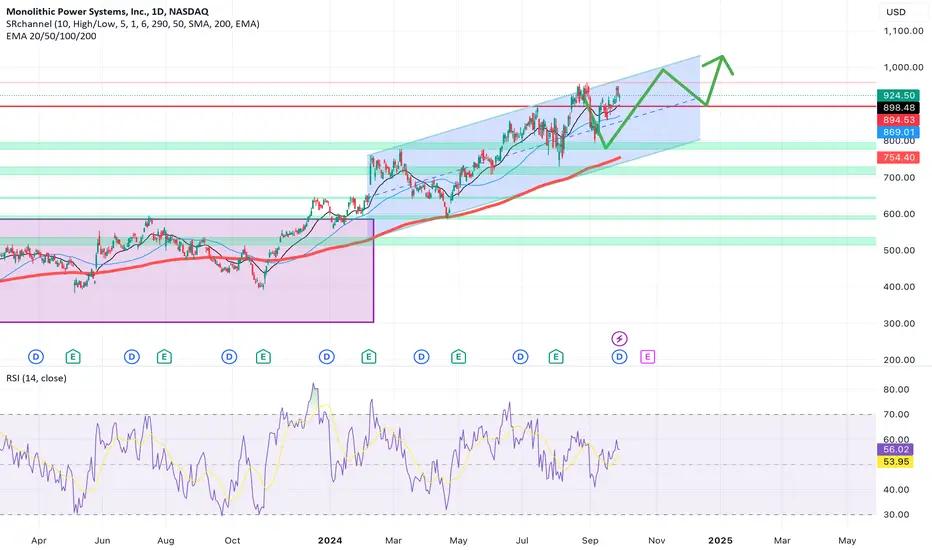This screenshot has width=932, height=550.
Task: Open the dividend marker near late June 2023
Action: click(x=131, y=357)
